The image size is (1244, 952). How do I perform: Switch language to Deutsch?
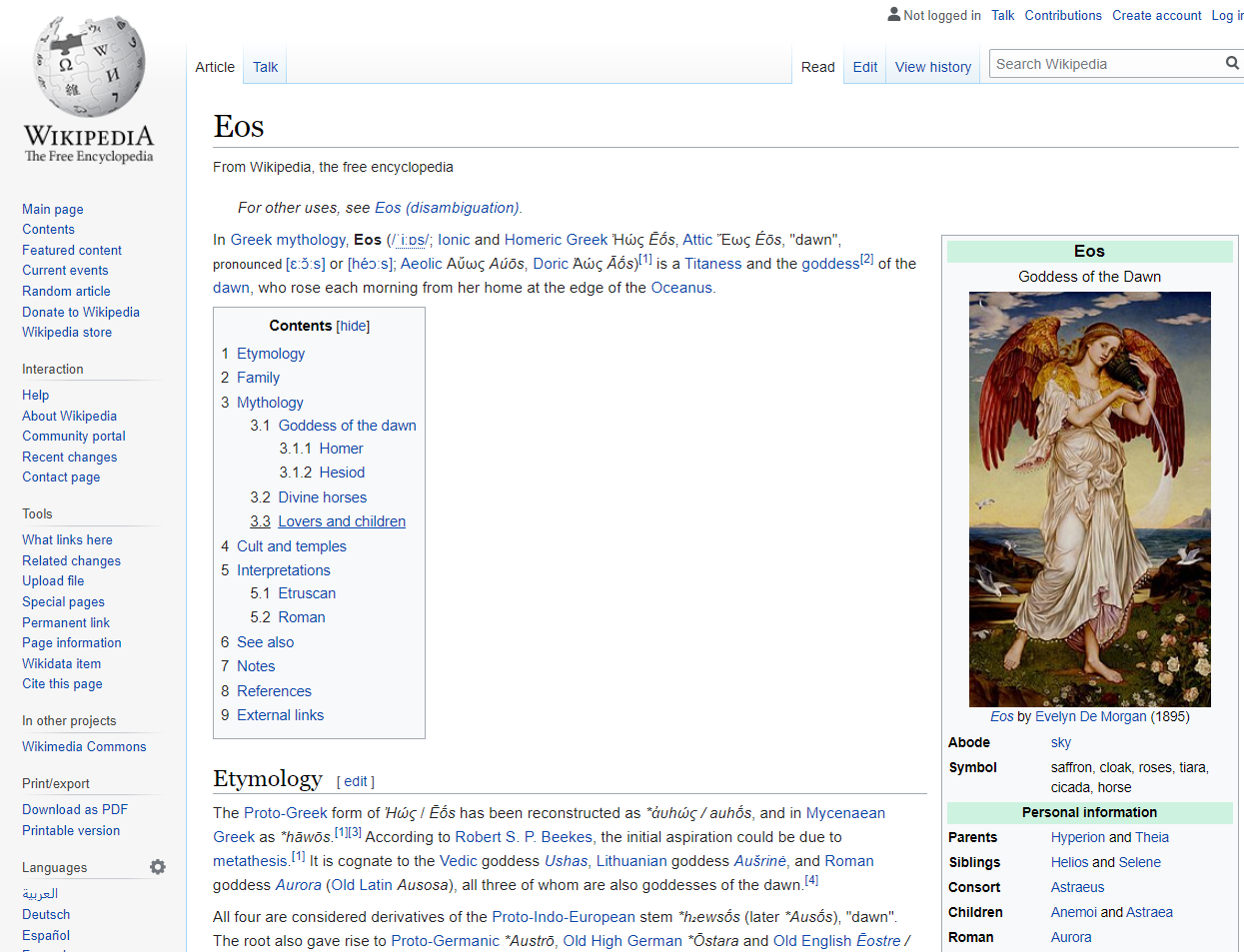tap(46, 914)
